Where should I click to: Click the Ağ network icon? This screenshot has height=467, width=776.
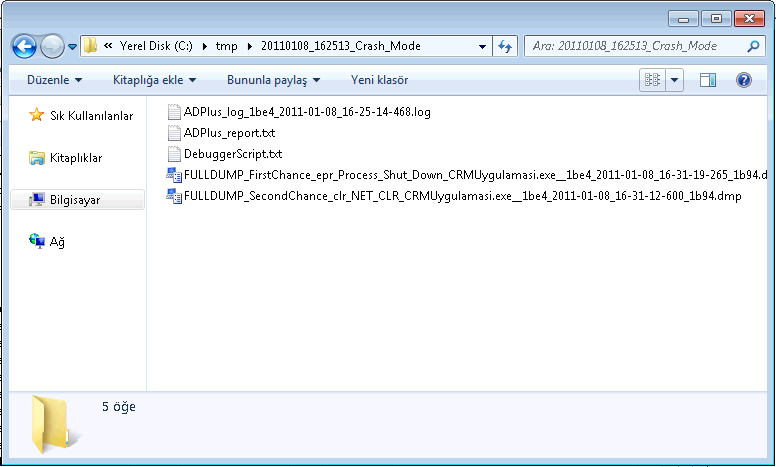click(x=37, y=241)
